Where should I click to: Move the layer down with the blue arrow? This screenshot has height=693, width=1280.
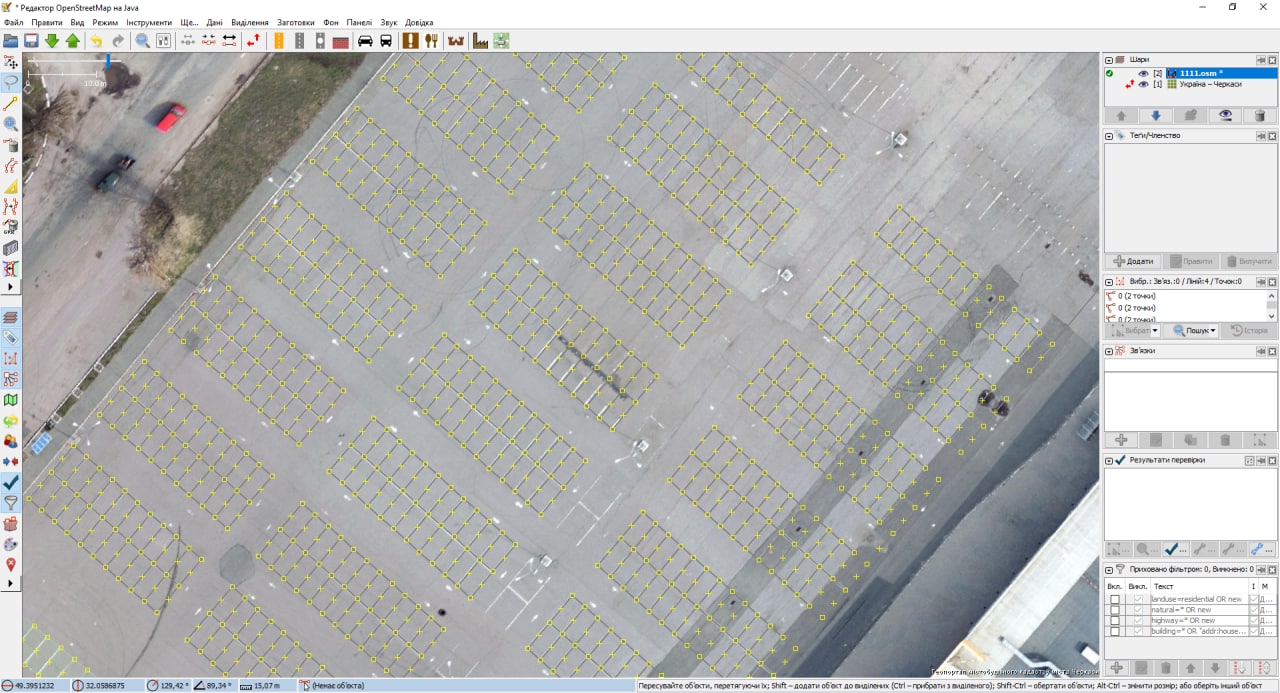(x=1156, y=116)
